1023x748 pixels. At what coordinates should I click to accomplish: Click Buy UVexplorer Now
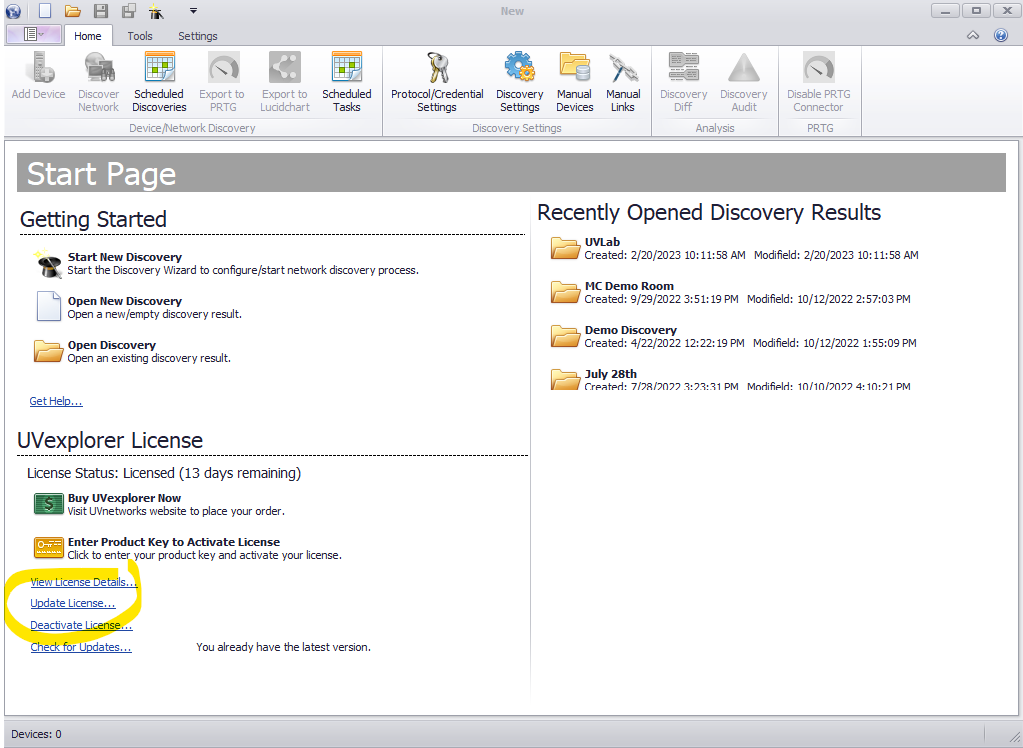coord(124,498)
